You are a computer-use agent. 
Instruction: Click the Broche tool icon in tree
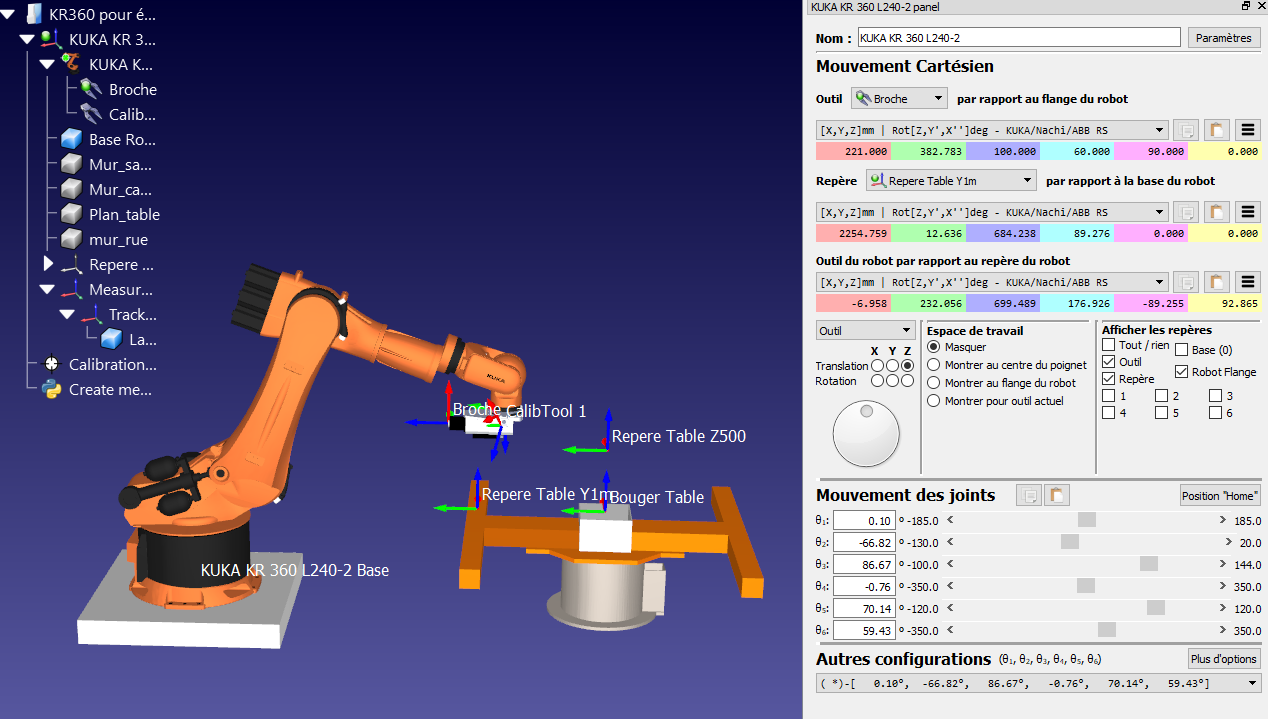(92, 89)
